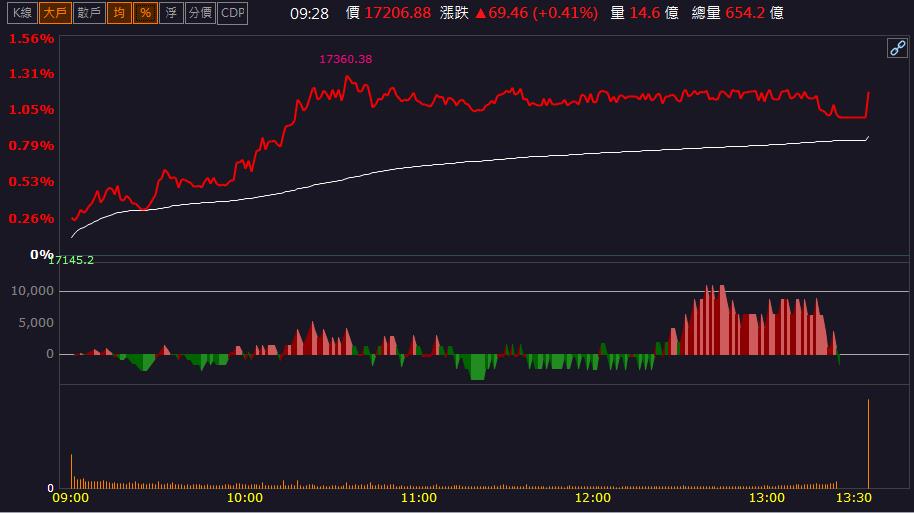Click the change value ▲69.46 (+0.41%)

(536, 13)
